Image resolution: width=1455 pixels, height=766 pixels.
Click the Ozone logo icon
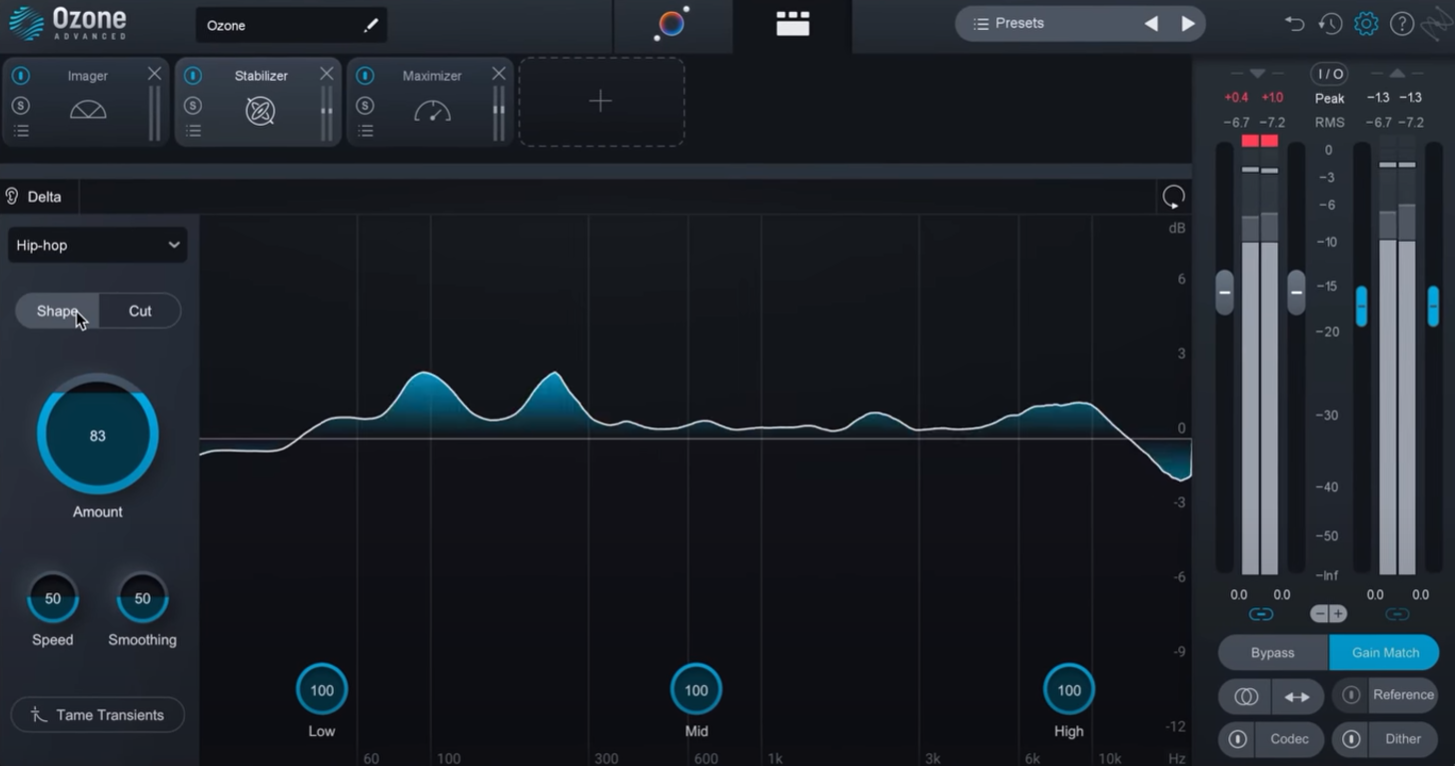(26, 24)
